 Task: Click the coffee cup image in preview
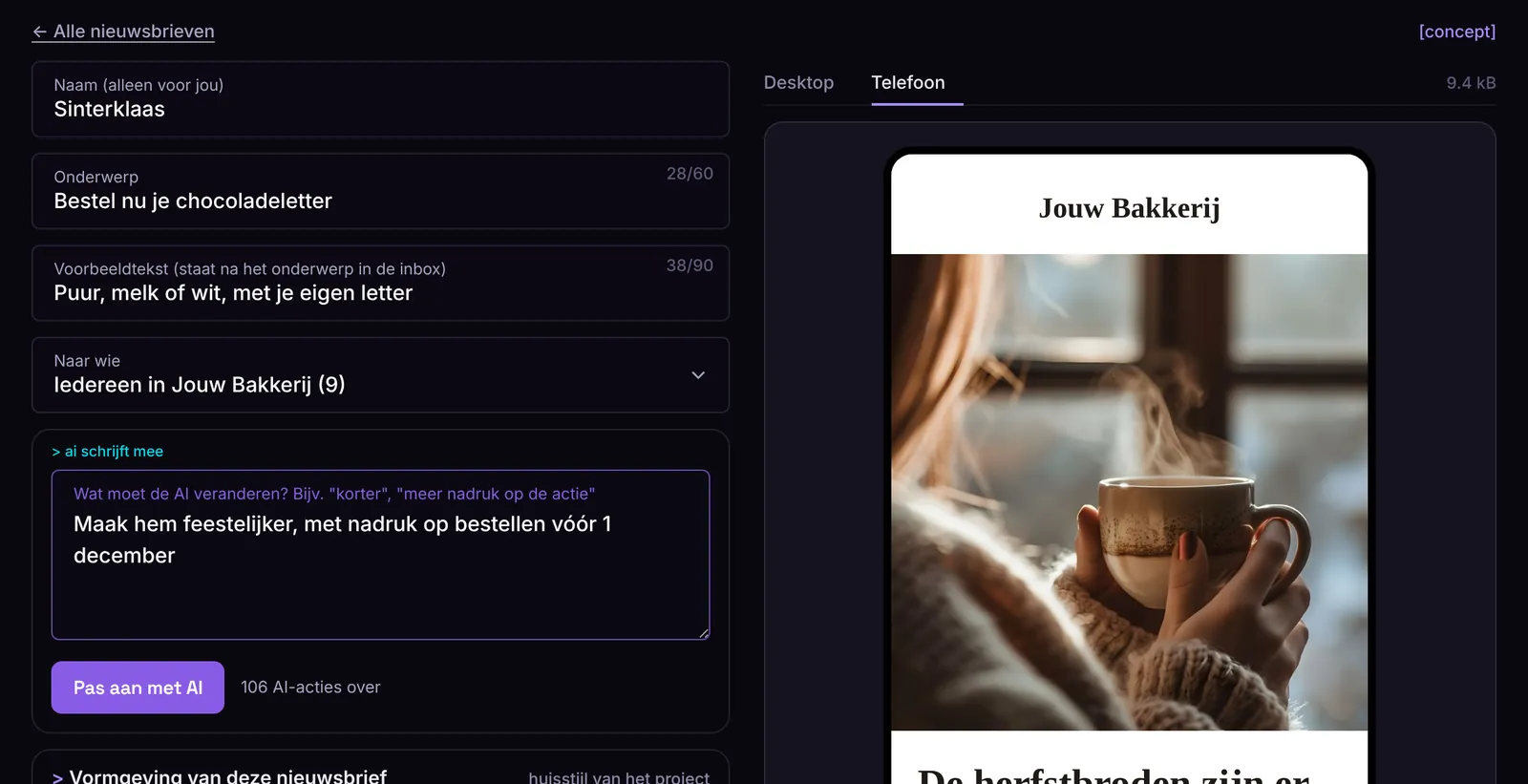coord(1129,492)
